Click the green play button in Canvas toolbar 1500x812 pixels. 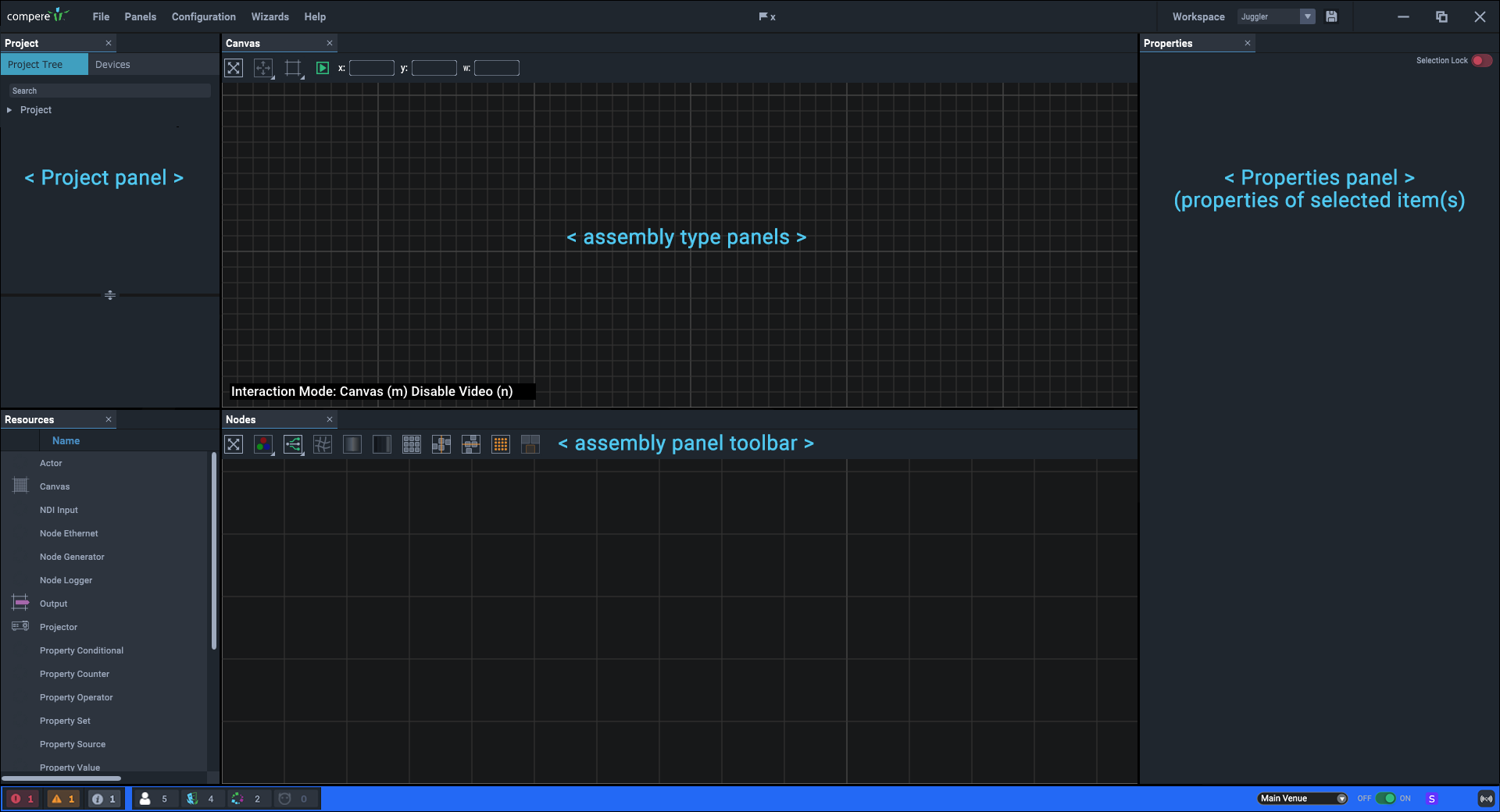[x=323, y=68]
